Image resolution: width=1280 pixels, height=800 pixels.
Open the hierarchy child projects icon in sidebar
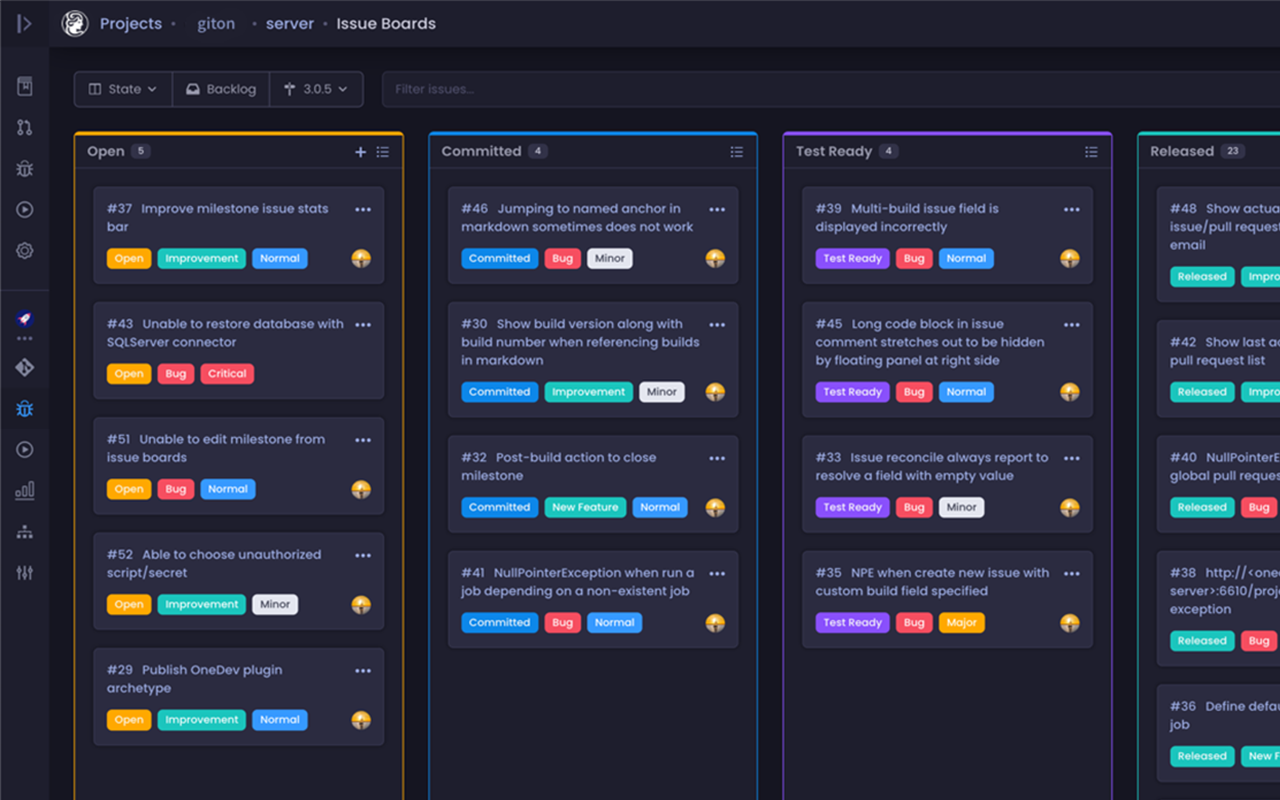pyautogui.click(x=25, y=532)
